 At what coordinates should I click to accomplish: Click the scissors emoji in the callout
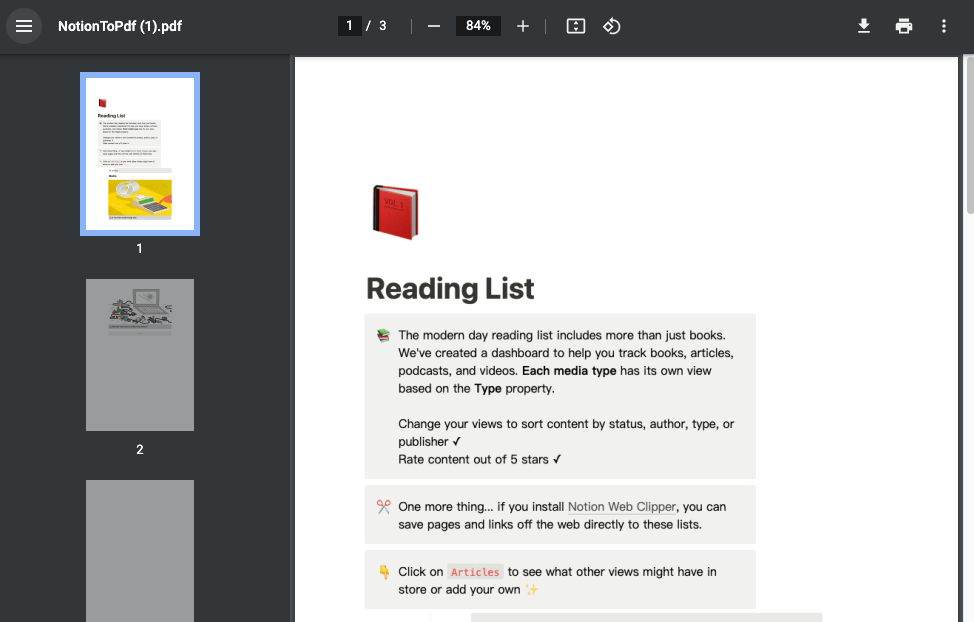tap(381, 505)
